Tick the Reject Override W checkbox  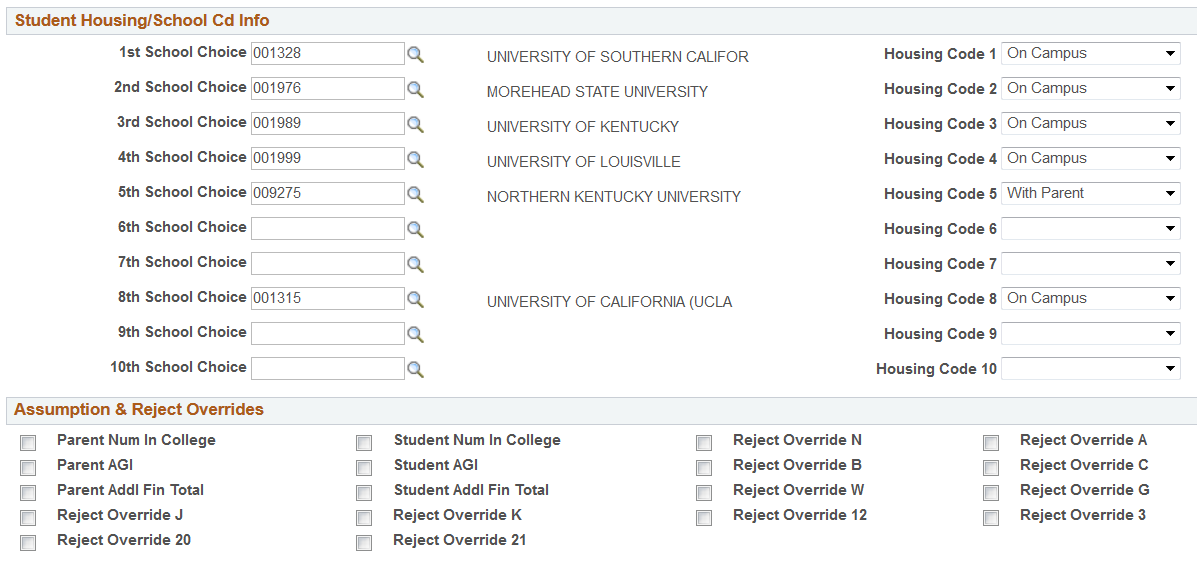[x=704, y=493]
